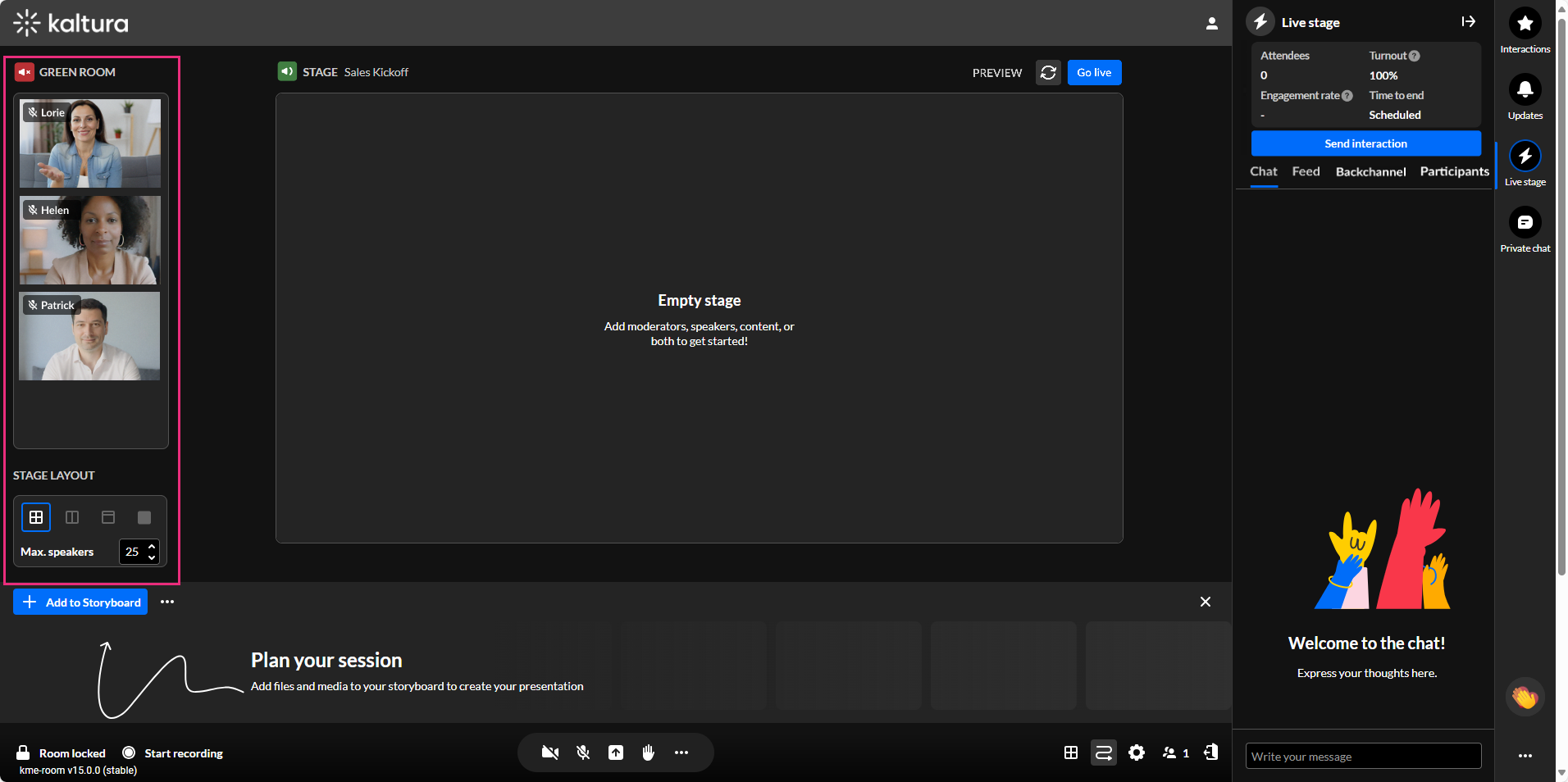Viewport: 1568px width, 782px height.
Task: Start recording the session
Action: click(173, 753)
